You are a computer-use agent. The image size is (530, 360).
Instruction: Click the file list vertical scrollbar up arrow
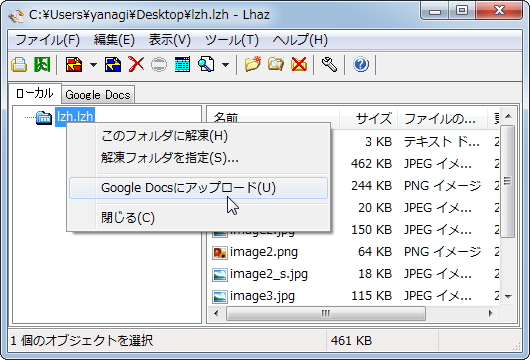508,117
